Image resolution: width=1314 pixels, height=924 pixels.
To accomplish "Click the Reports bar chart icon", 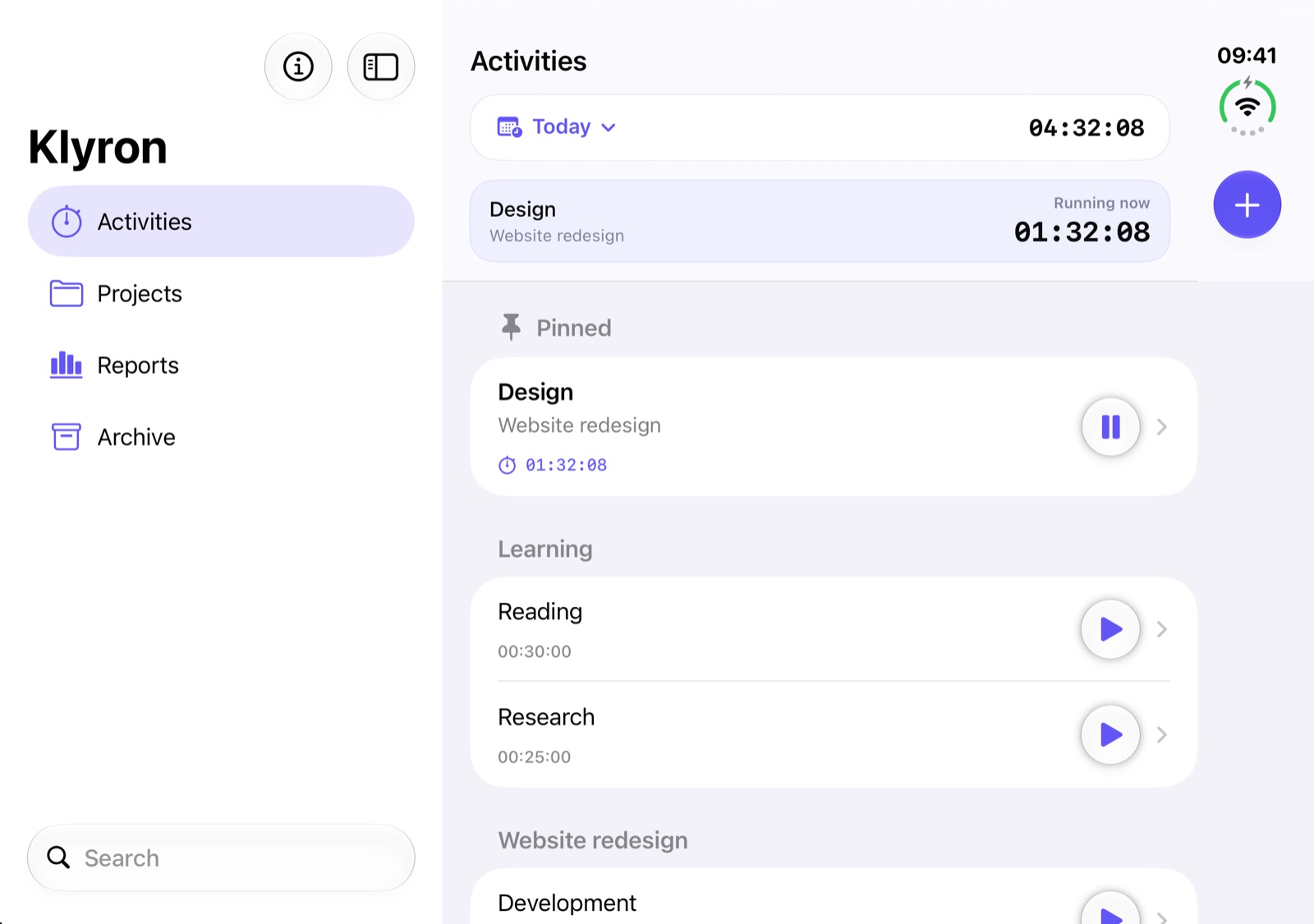I will 67,365.
